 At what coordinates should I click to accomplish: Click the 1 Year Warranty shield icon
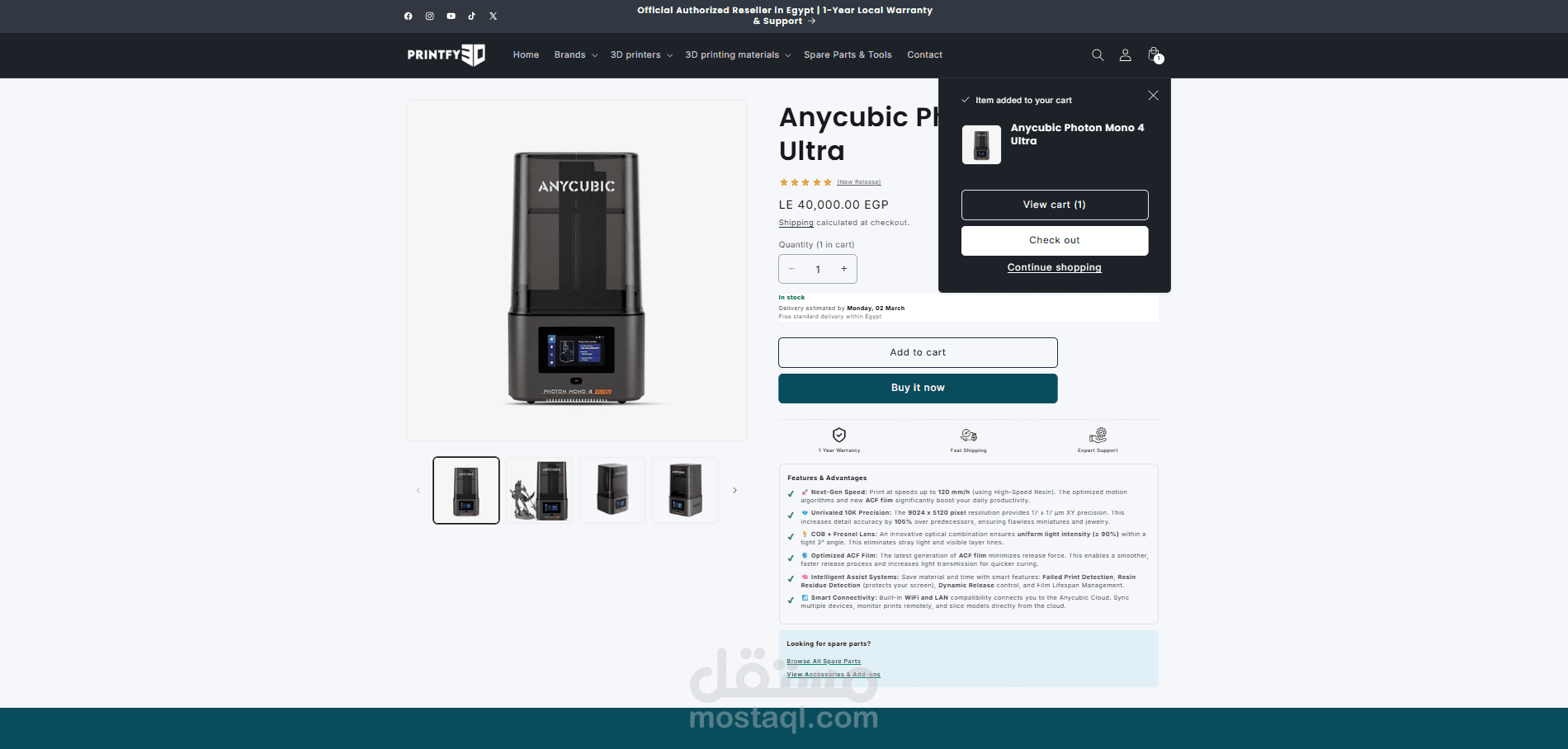click(839, 435)
